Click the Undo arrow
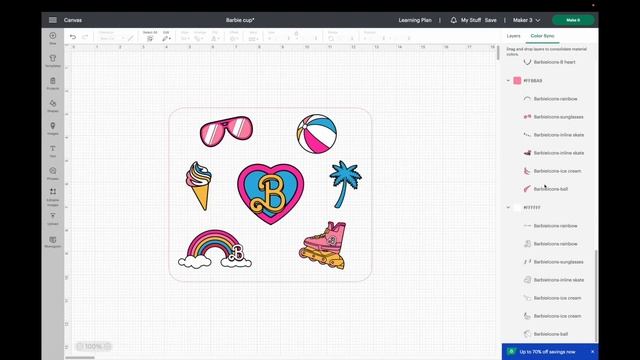Screen dimensions: 640x360 pos(73,37)
